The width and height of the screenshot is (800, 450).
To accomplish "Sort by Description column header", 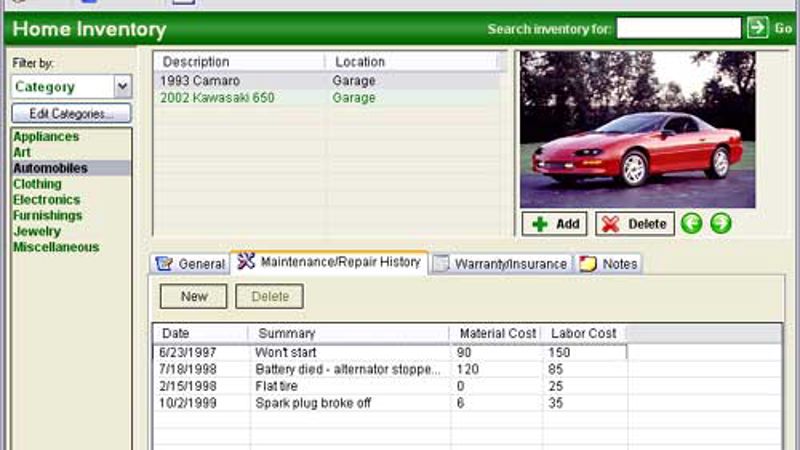I will (239, 62).
